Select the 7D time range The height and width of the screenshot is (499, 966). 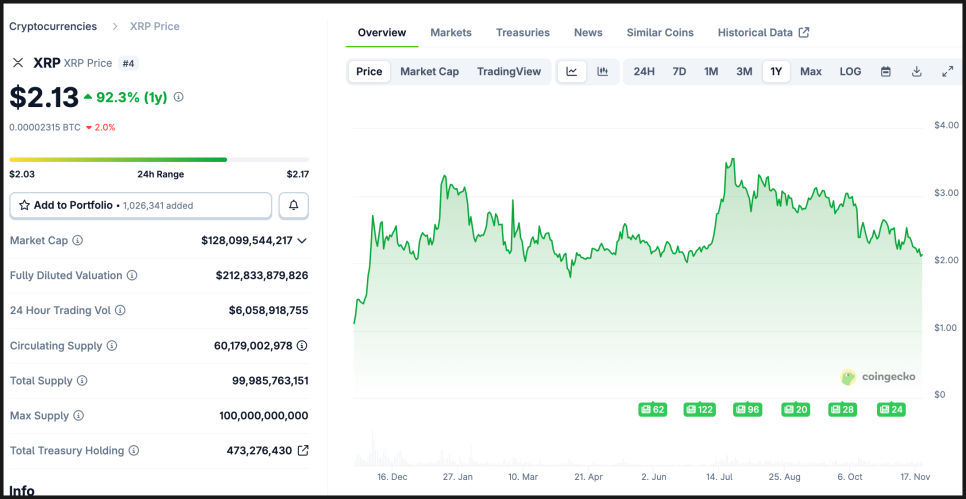679,71
